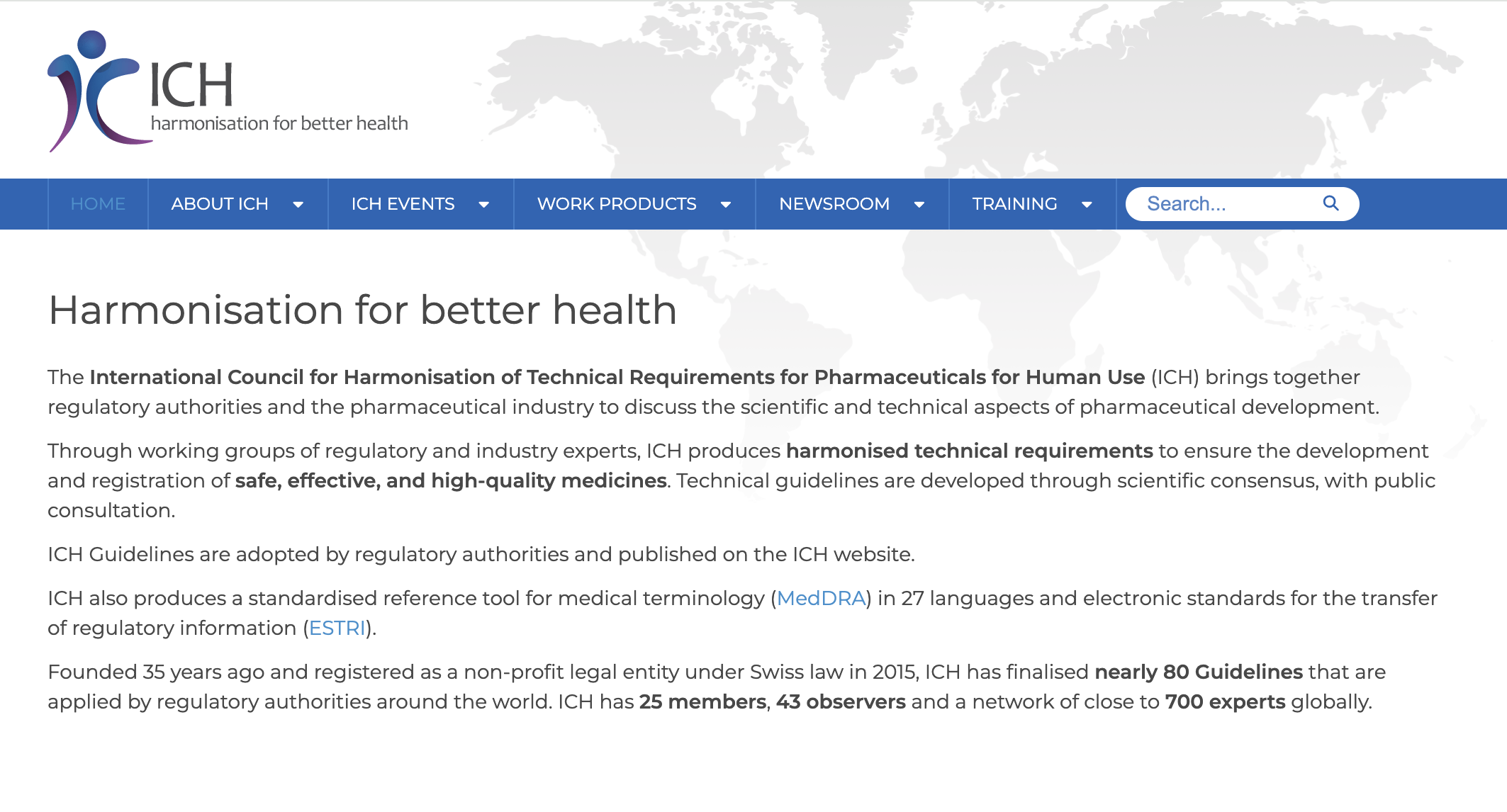
Task: Select NEWSROOM in the navigation bar
Action: click(x=834, y=204)
